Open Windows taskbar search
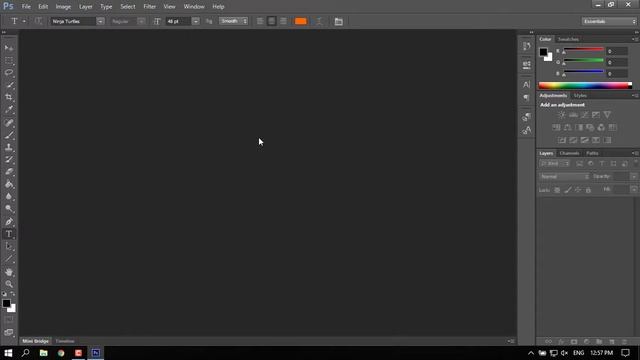Image resolution: width=640 pixels, height=360 pixels. coord(26,353)
